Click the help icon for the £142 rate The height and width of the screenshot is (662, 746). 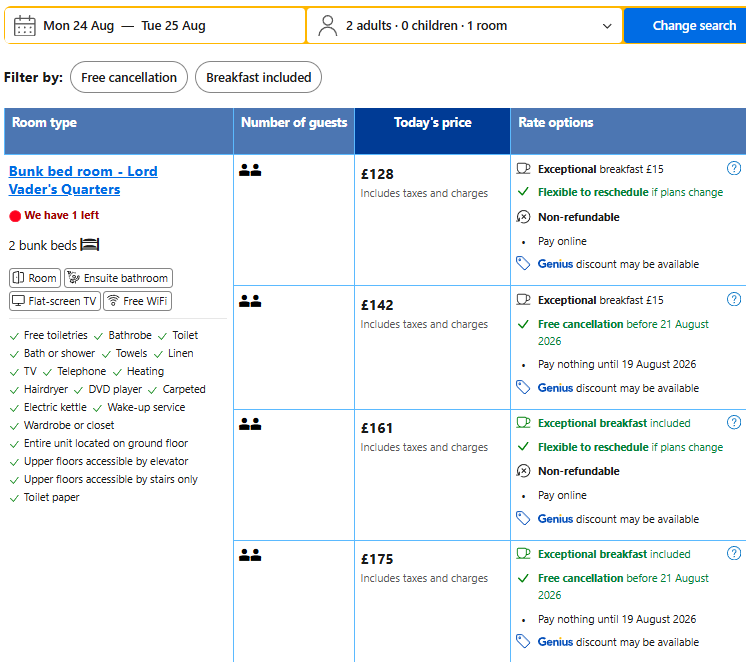(x=734, y=299)
